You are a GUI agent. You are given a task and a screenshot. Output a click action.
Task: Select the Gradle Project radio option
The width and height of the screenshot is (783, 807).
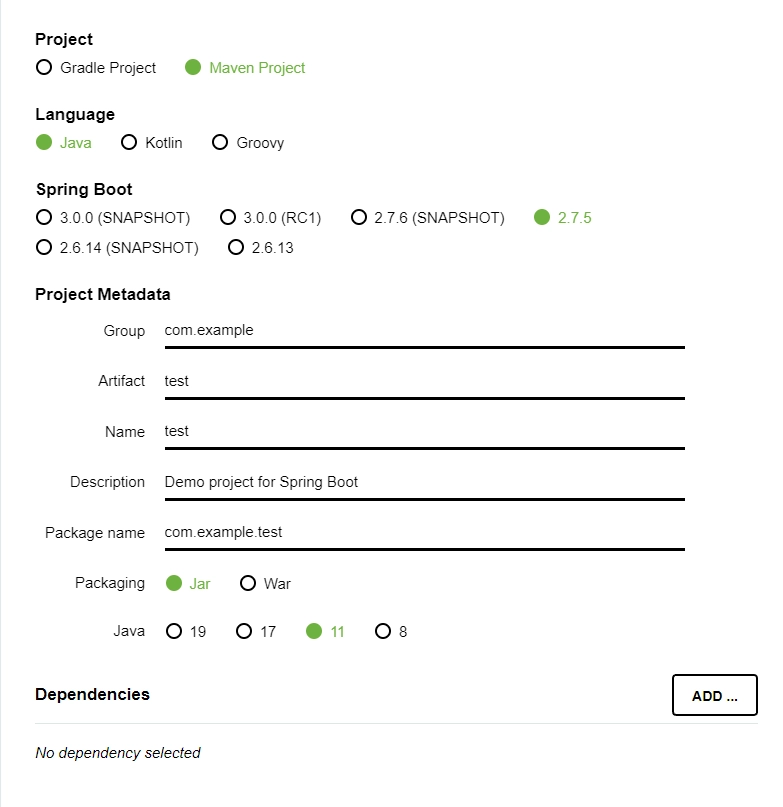coord(44,68)
